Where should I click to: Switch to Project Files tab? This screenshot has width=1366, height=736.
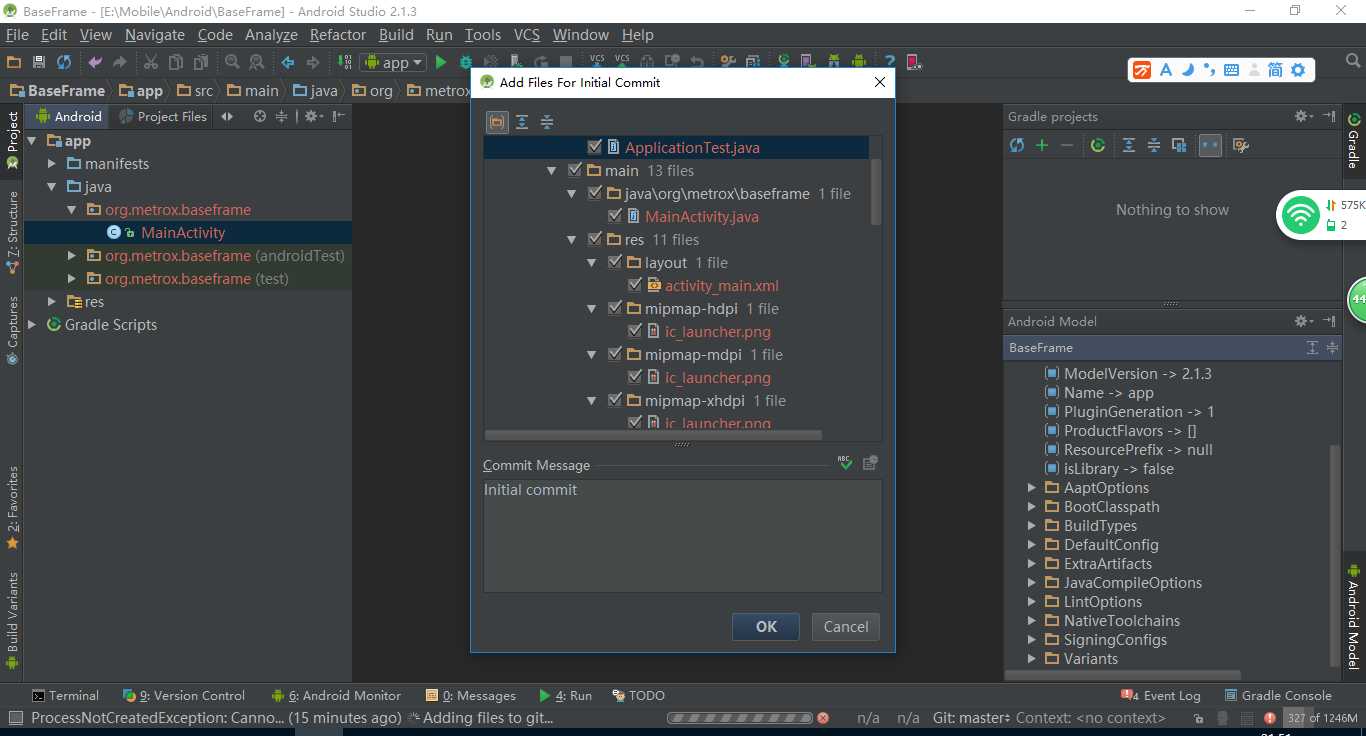coord(162,116)
